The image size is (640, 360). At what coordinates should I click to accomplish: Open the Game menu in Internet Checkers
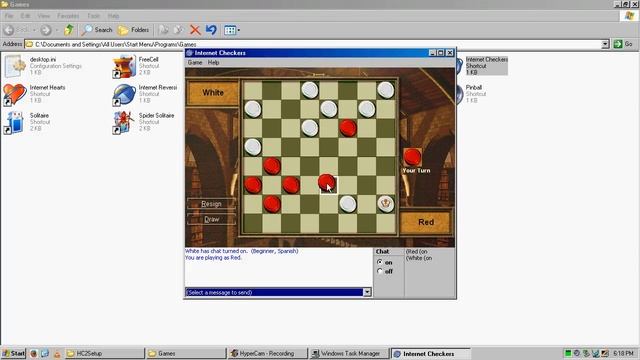point(195,62)
